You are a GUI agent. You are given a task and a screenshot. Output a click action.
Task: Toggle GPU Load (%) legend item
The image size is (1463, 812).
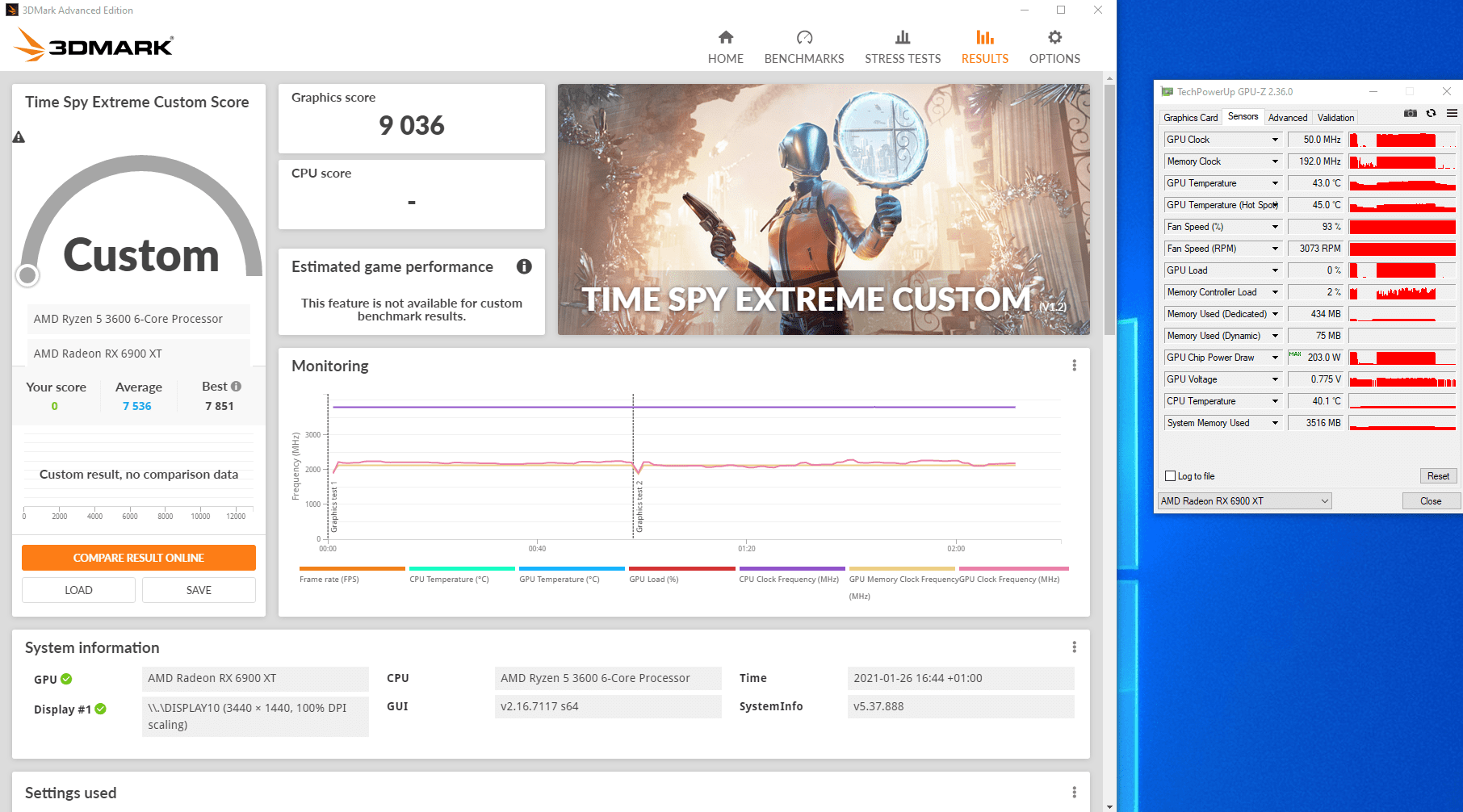[681, 575]
